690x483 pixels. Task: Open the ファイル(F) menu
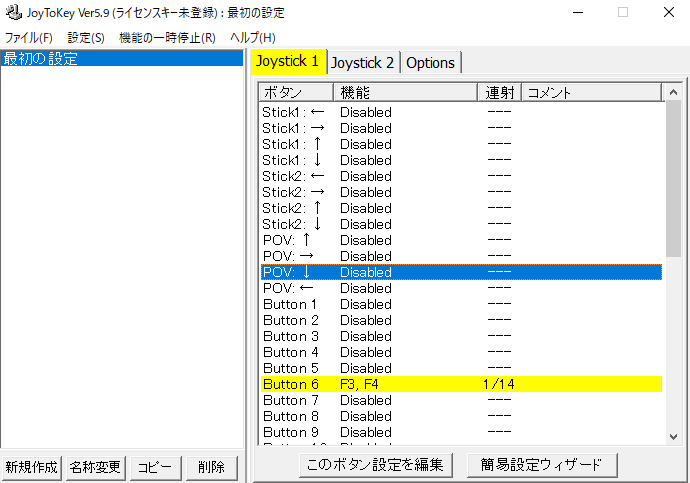[29, 38]
